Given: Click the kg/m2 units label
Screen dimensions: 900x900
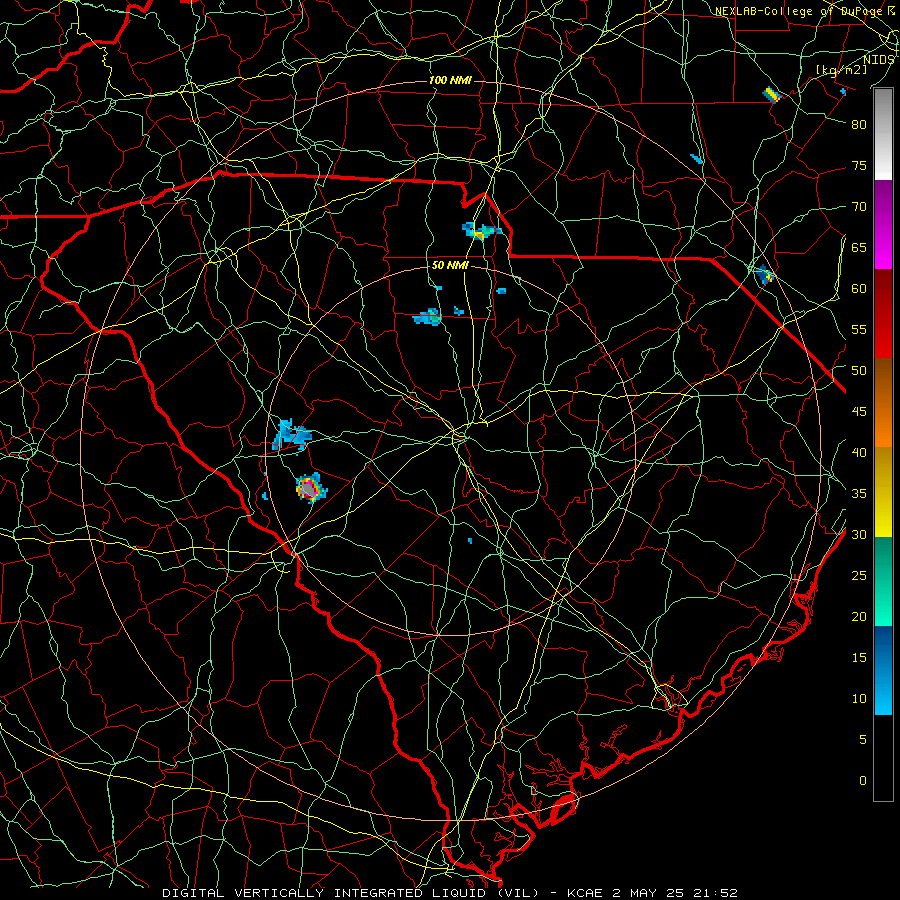Looking at the screenshot, I should (x=841, y=69).
